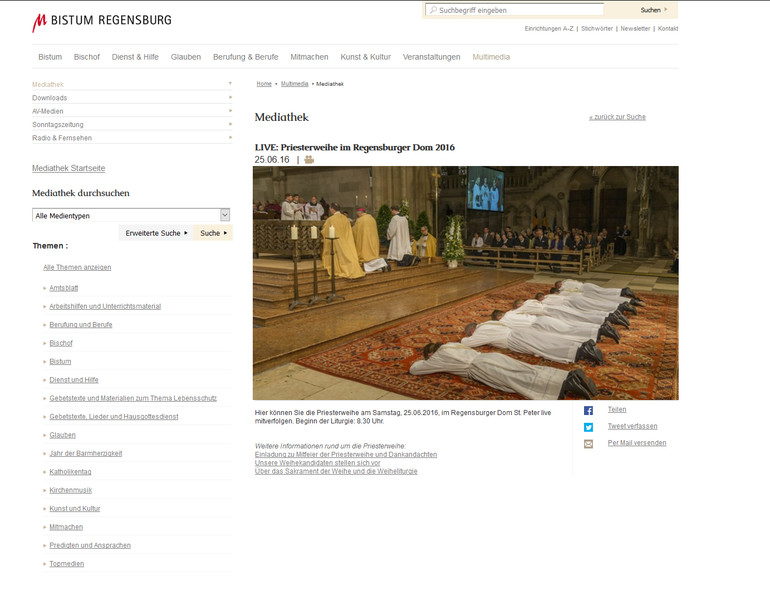Click the Priesterweihe livestream image
Viewport: 770px width, 600px height.
pyautogui.click(x=465, y=283)
